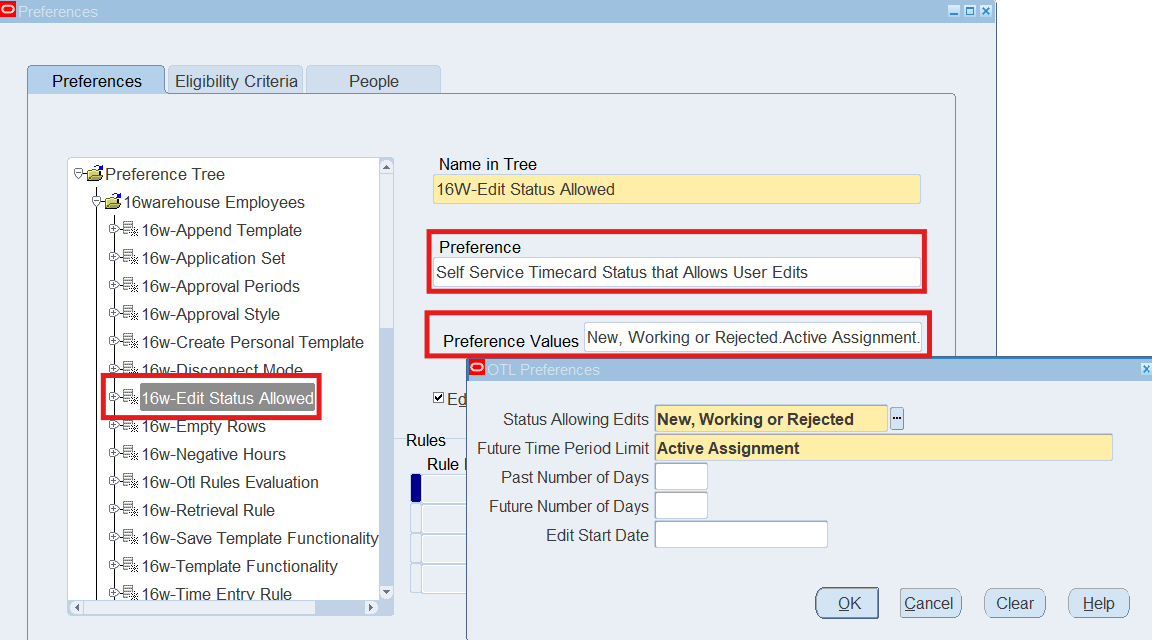Select 16w-Otl Rules Evaluation in tree
Viewport: 1152px width, 640px height.
(x=230, y=482)
